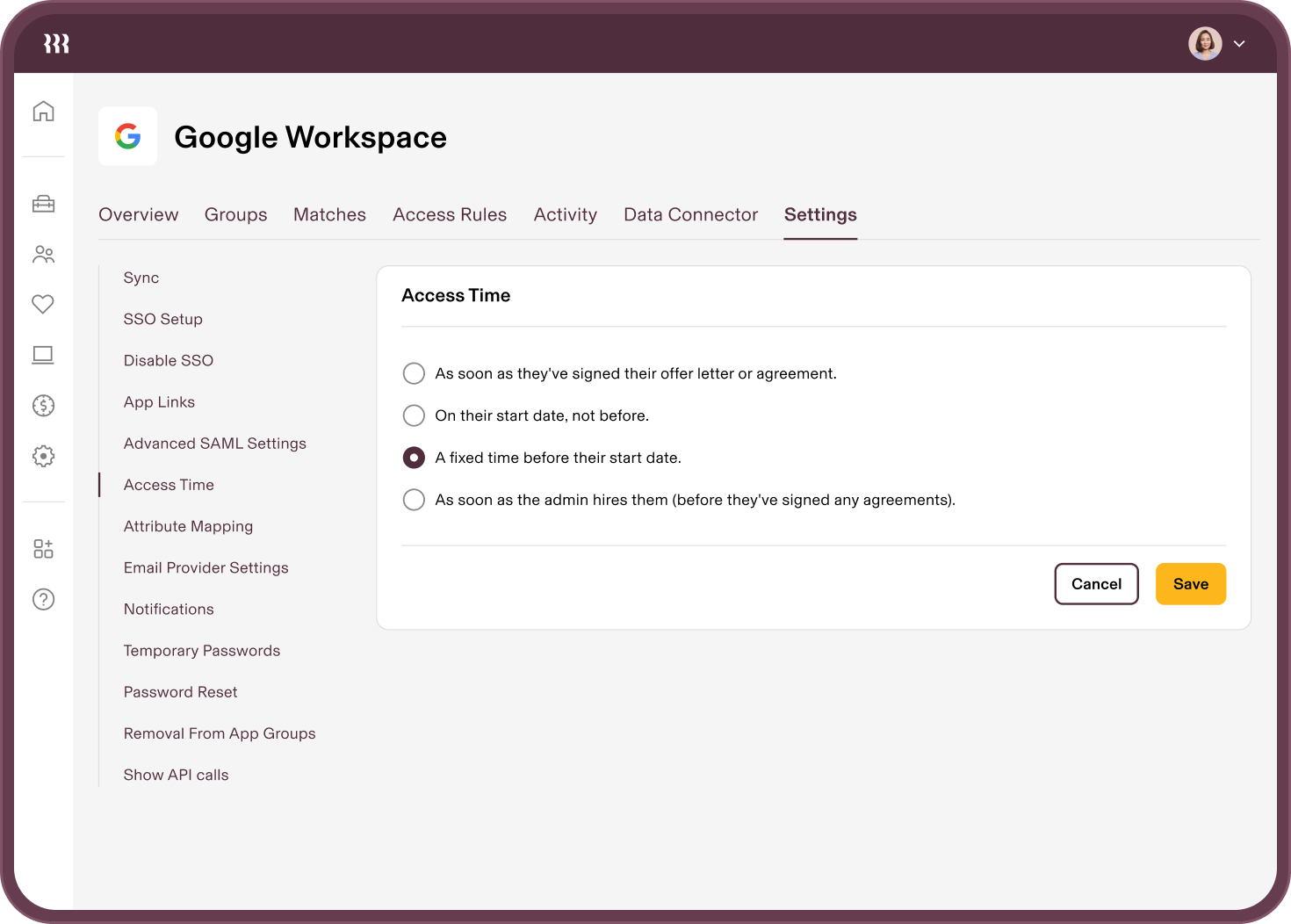Switch to the Groups tab

point(236,214)
